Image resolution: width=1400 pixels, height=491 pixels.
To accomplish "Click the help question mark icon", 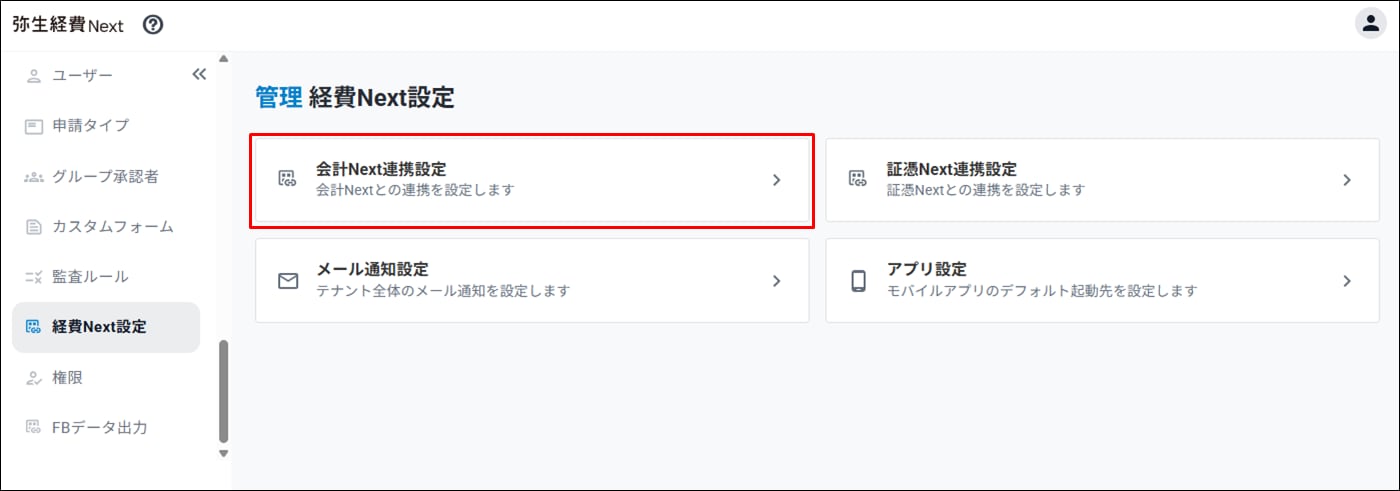I will tap(153, 25).
